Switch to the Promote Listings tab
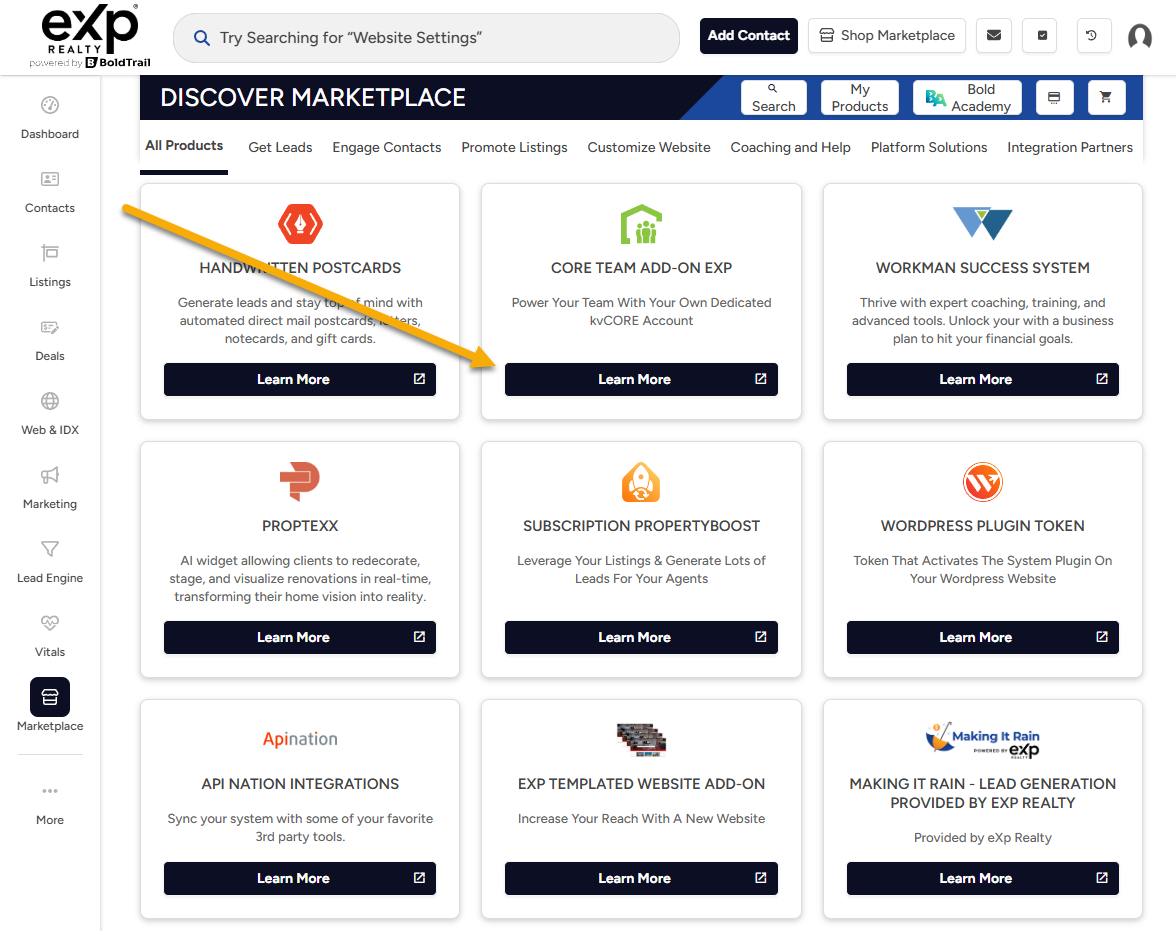 [x=514, y=147]
